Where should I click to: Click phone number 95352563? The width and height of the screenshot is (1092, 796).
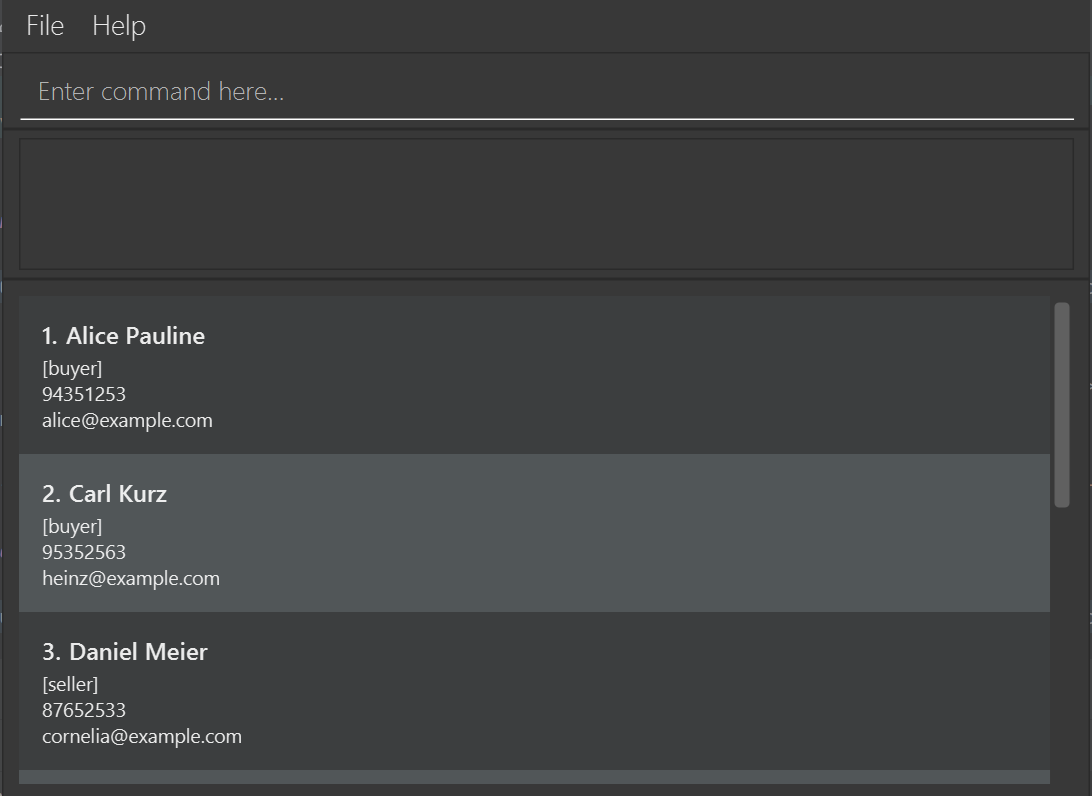click(x=84, y=552)
